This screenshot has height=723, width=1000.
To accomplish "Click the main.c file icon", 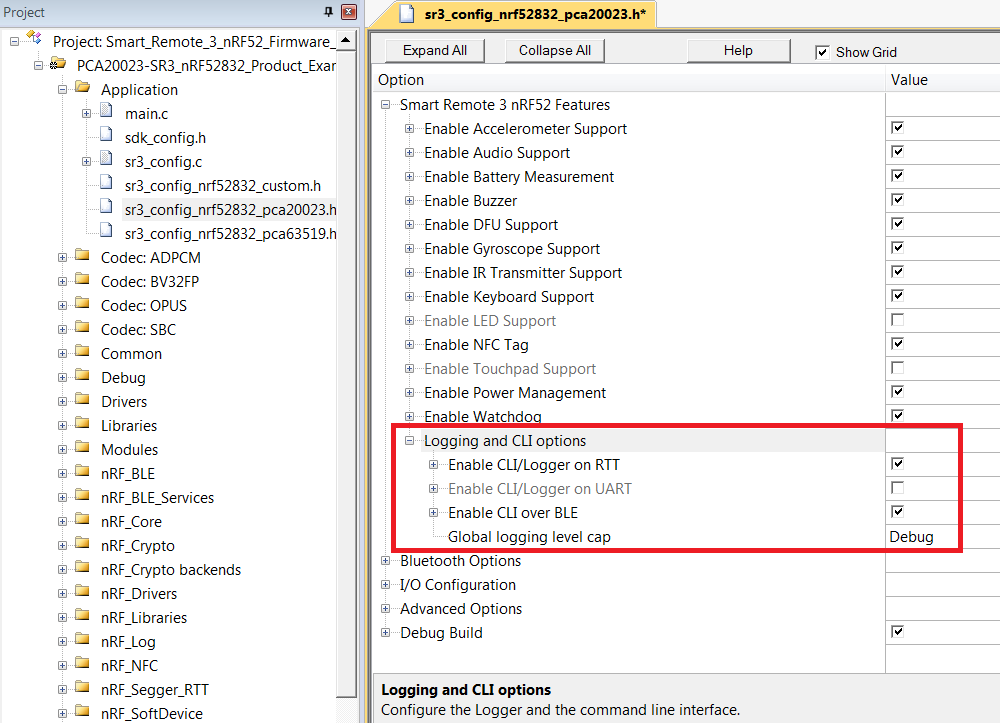I will pos(107,112).
